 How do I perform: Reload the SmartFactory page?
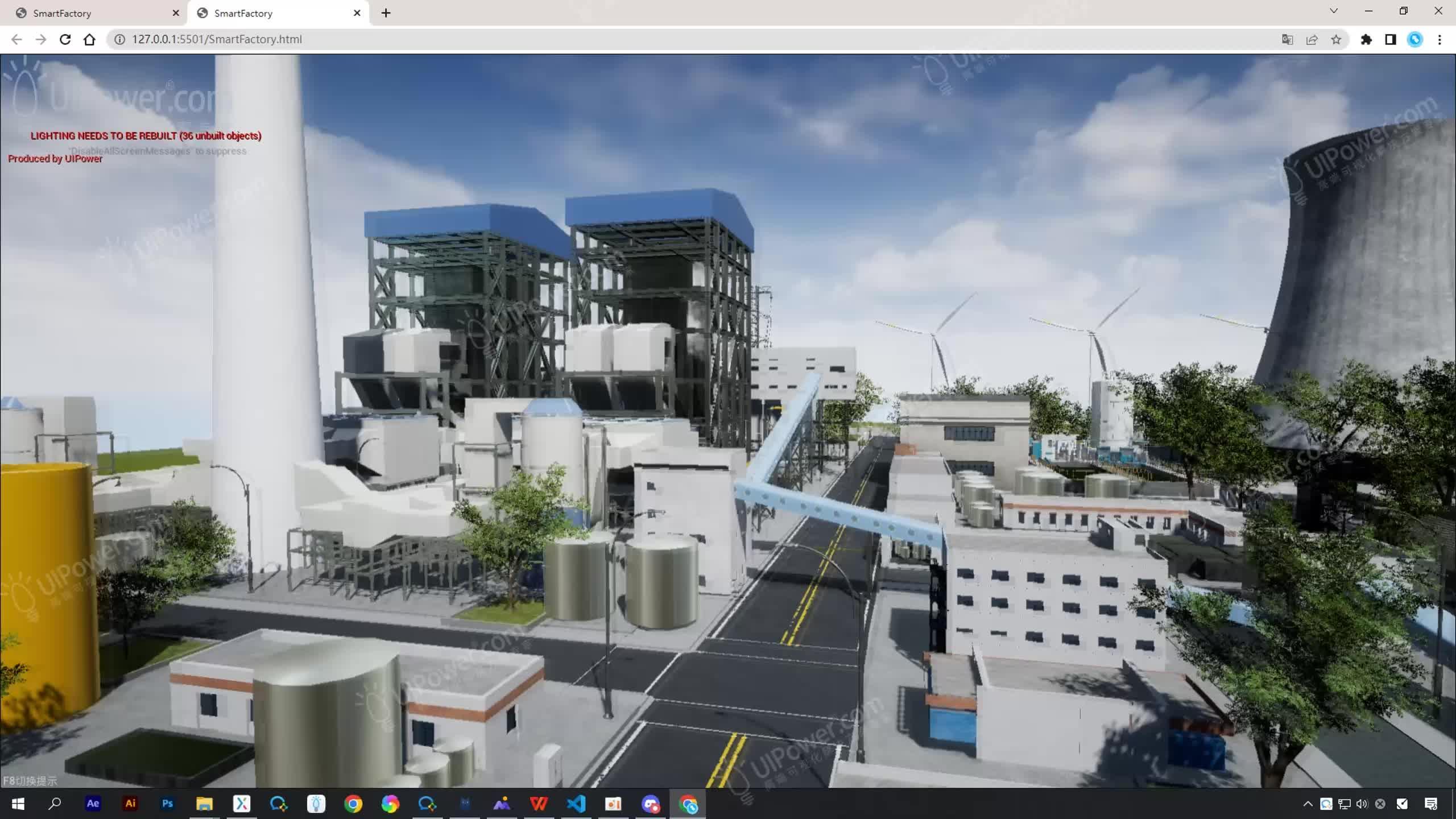[x=65, y=39]
